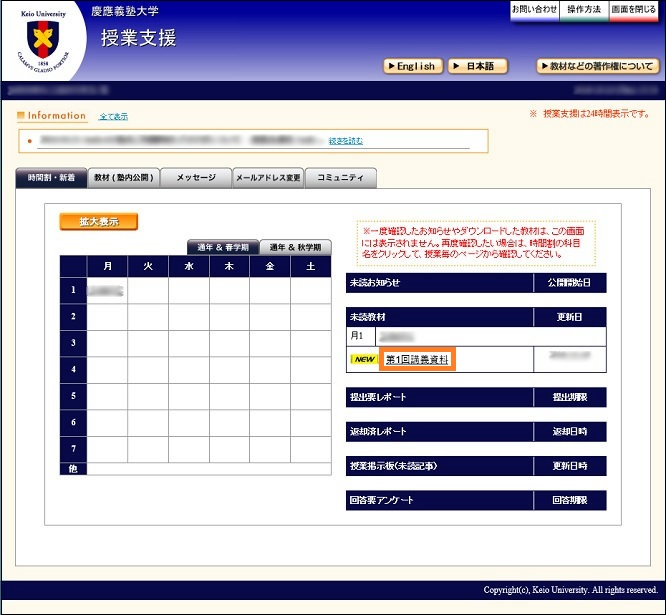
Task: Go to the メールアドレス変更 tab
Action: (x=267, y=178)
